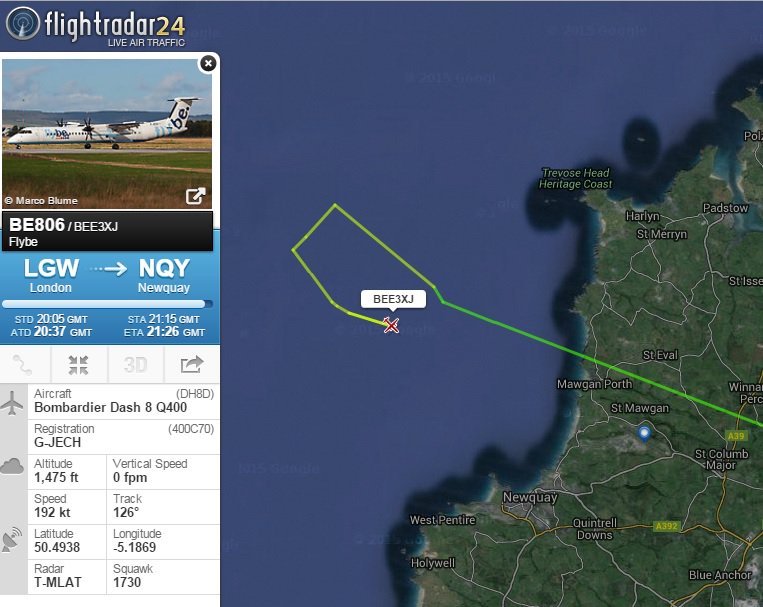The width and height of the screenshot is (763, 607).
Task: Open aircraft photo in external link
Action: 195,196
